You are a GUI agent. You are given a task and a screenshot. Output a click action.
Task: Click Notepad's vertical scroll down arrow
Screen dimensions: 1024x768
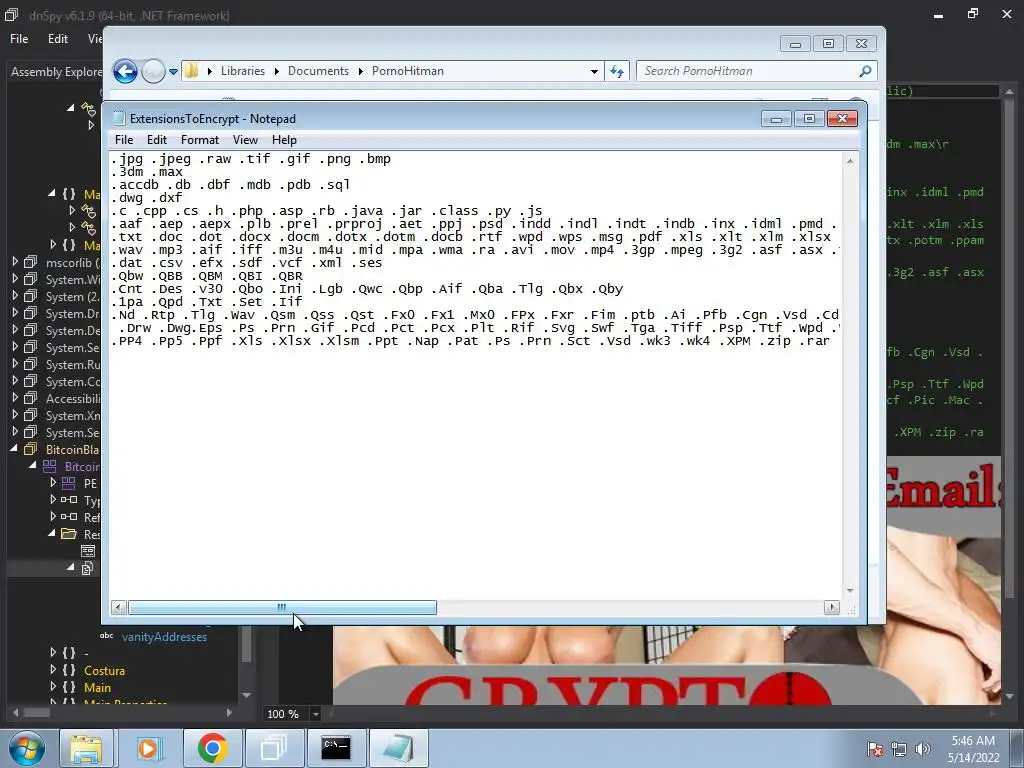(850, 590)
